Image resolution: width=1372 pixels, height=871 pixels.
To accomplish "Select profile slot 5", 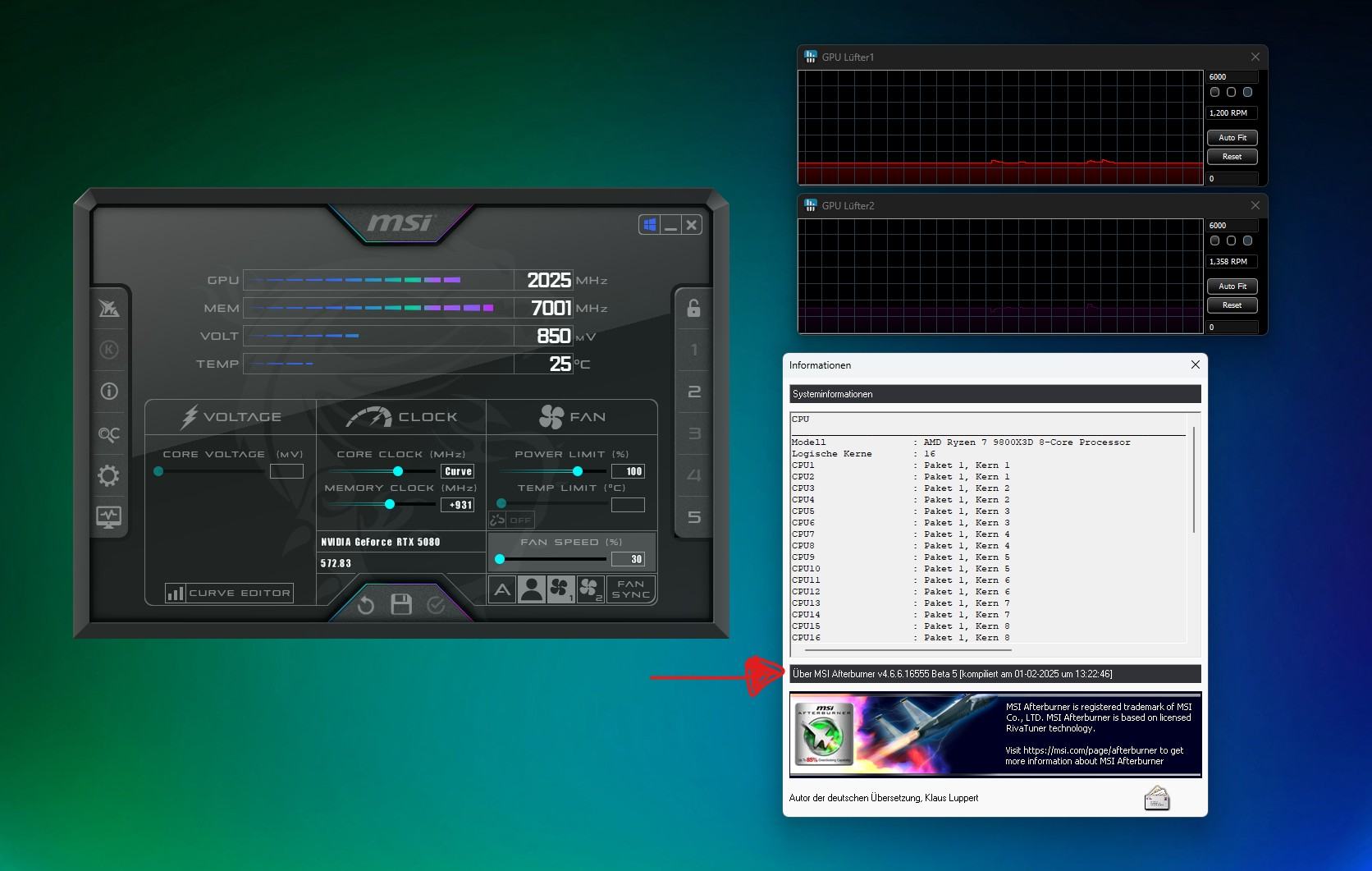I will 694,518.
